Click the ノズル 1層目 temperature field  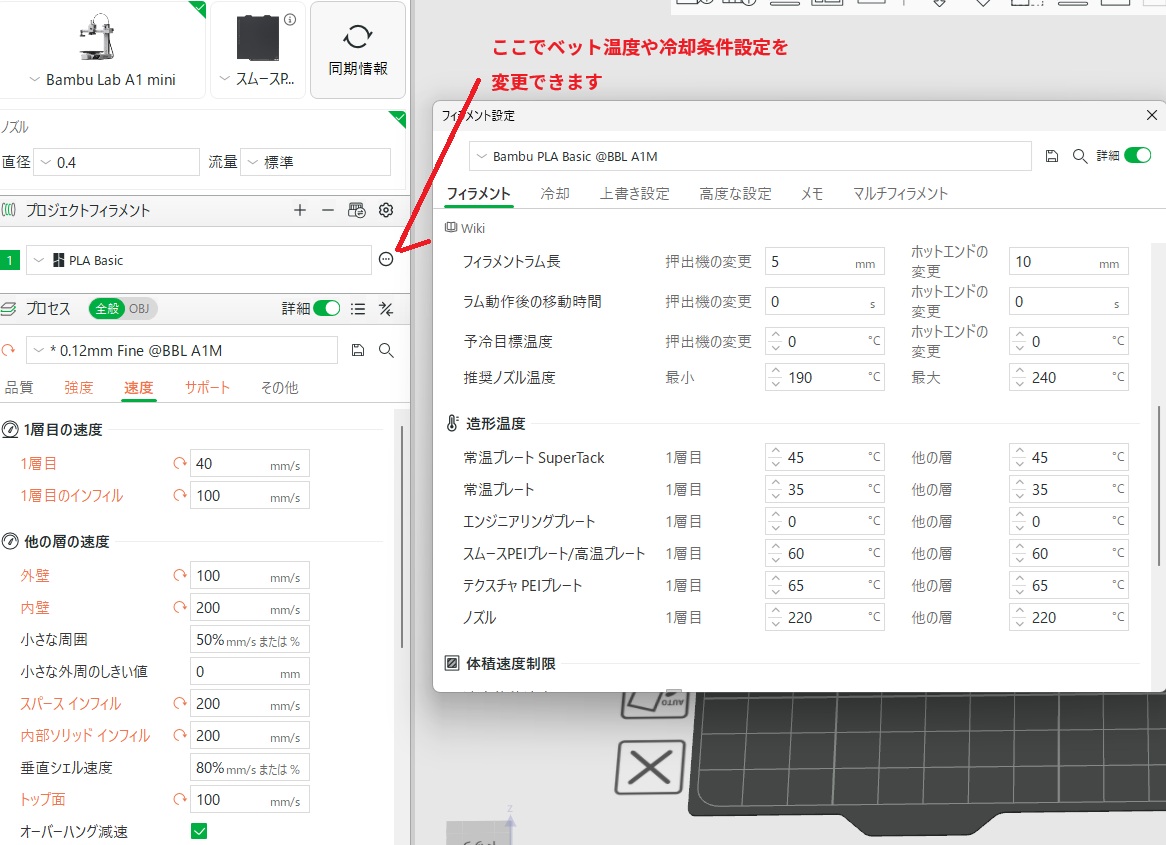820,617
